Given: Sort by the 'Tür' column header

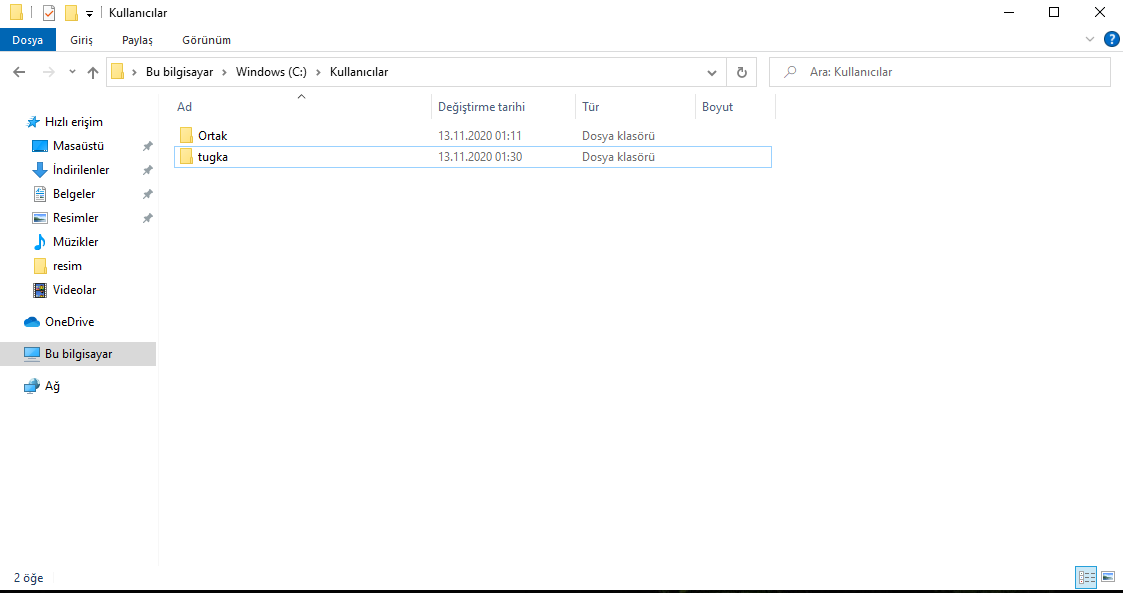Looking at the screenshot, I should point(635,107).
